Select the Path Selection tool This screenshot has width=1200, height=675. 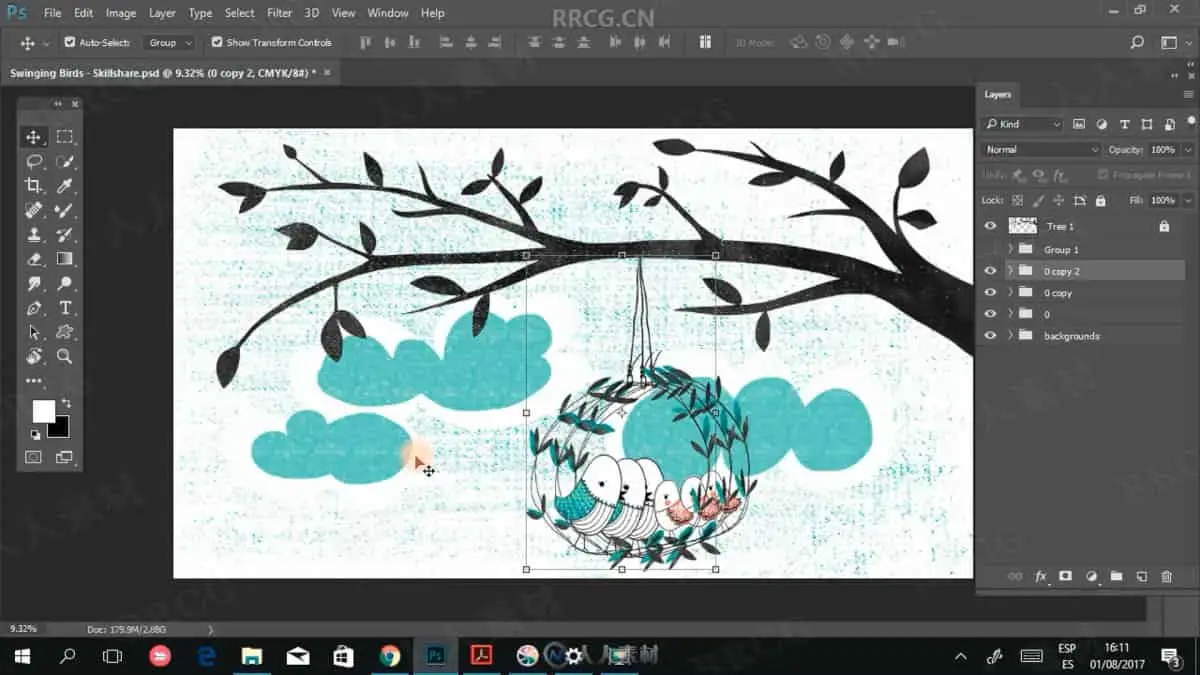pyautogui.click(x=34, y=332)
